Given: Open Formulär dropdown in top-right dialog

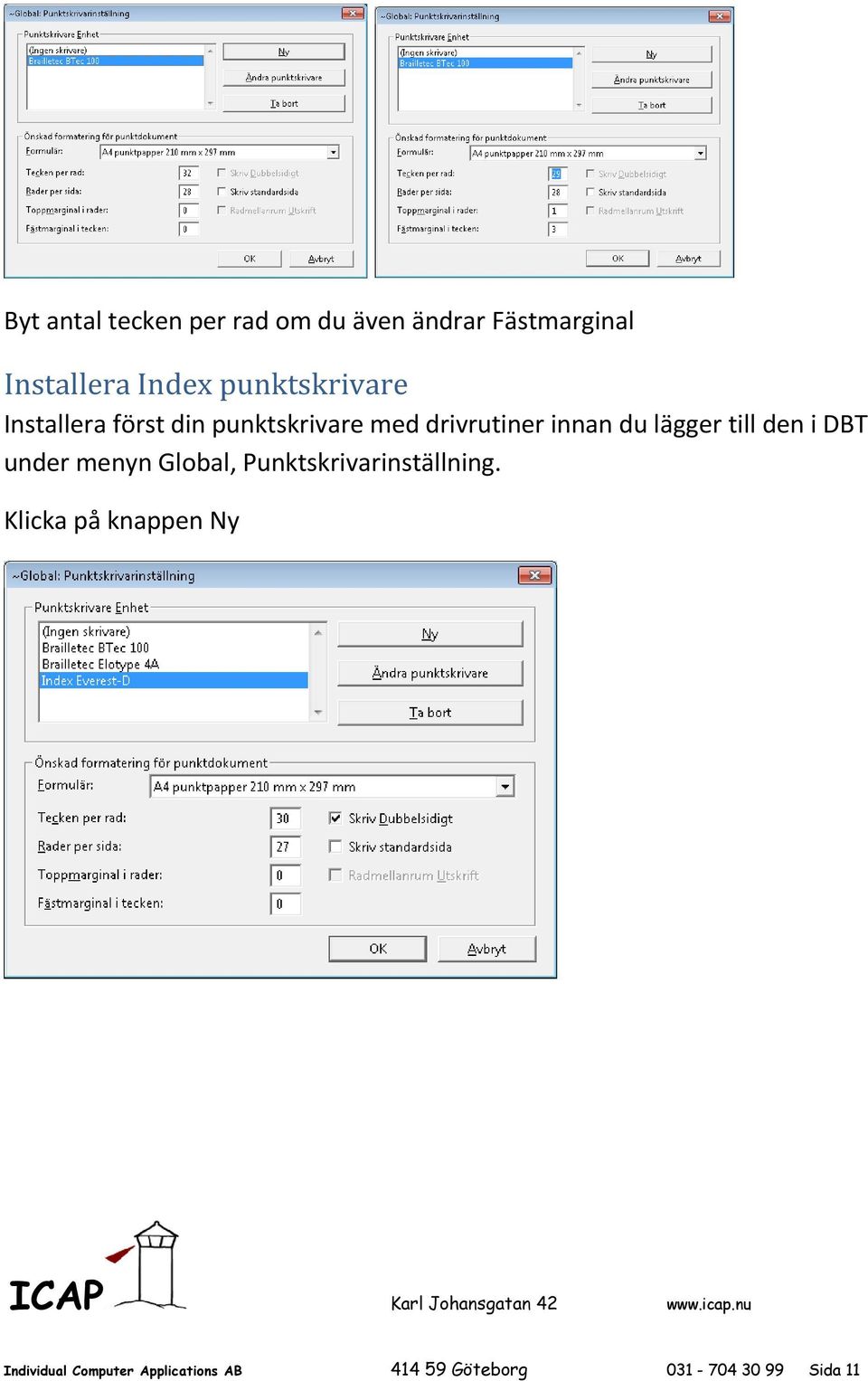Looking at the screenshot, I should pyautogui.click(x=701, y=154).
